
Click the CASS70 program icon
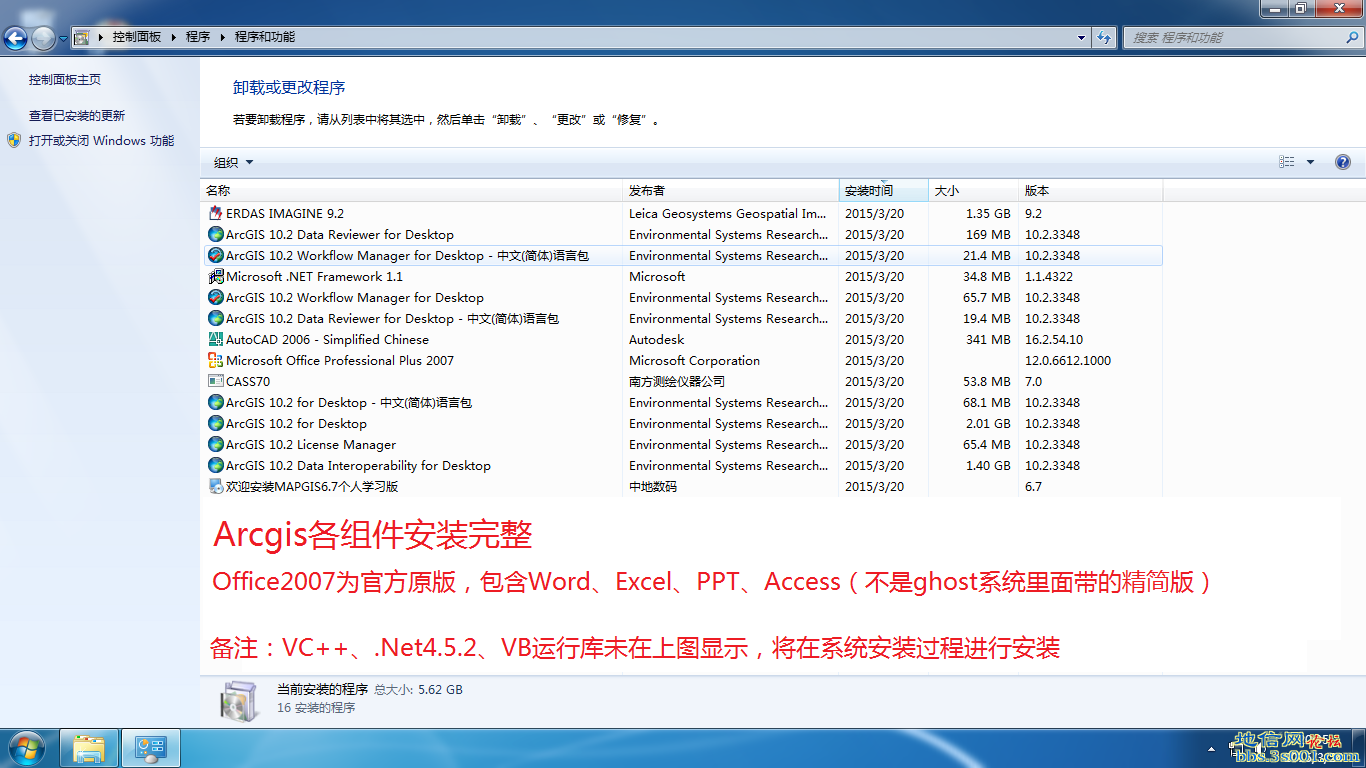(215, 381)
